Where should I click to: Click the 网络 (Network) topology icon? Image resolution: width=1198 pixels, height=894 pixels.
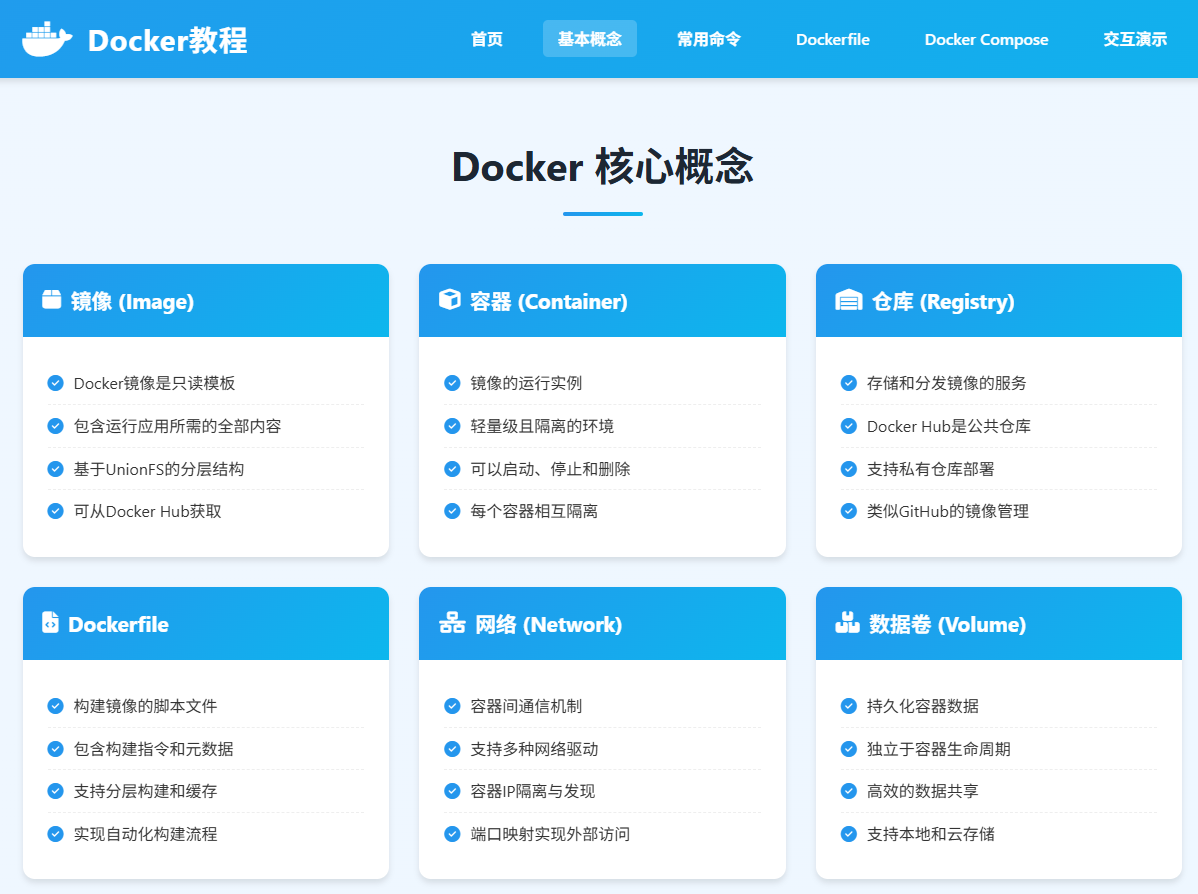click(x=452, y=623)
